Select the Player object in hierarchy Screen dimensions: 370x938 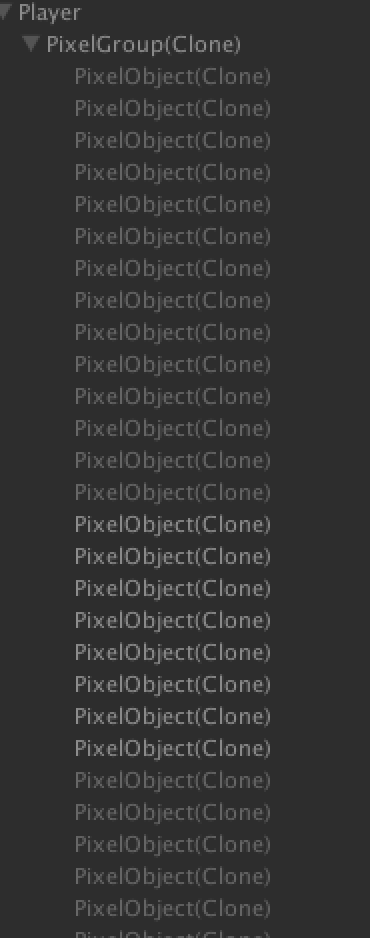click(x=50, y=13)
